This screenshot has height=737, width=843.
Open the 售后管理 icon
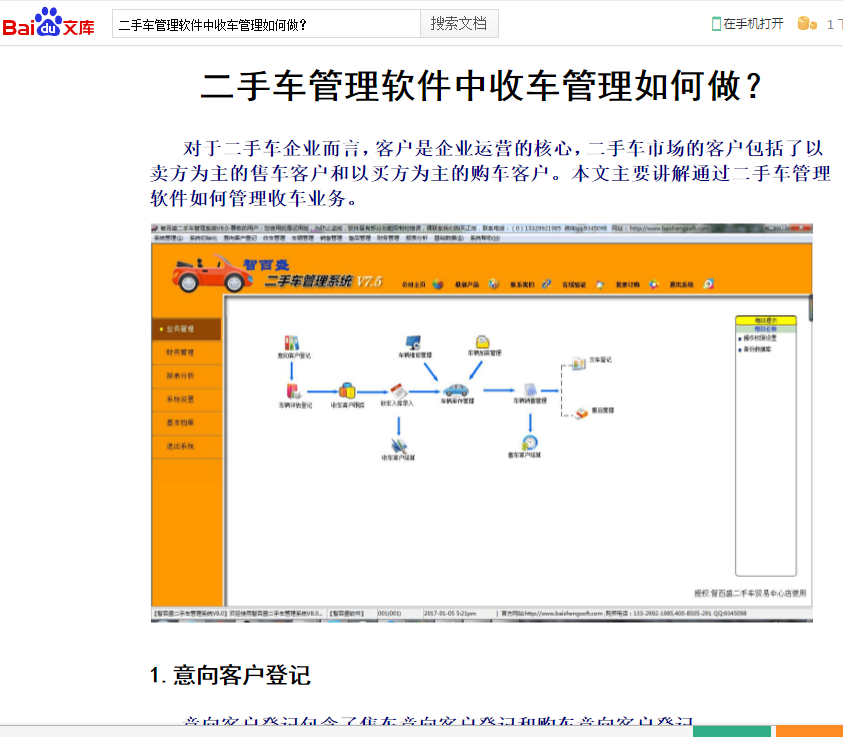[x=581, y=410]
